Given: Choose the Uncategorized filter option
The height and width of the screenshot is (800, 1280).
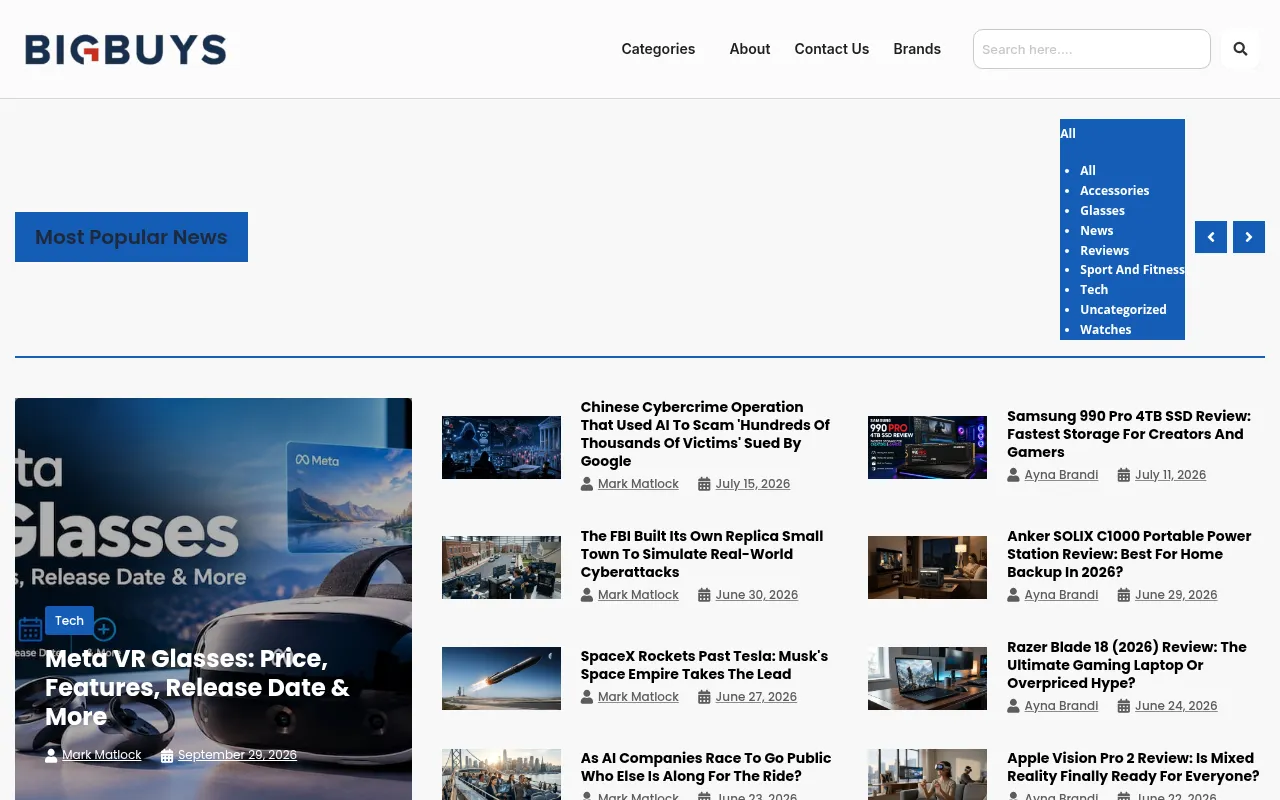Looking at the screenshot, I should pyautogui.click(x=1123, y=310).
